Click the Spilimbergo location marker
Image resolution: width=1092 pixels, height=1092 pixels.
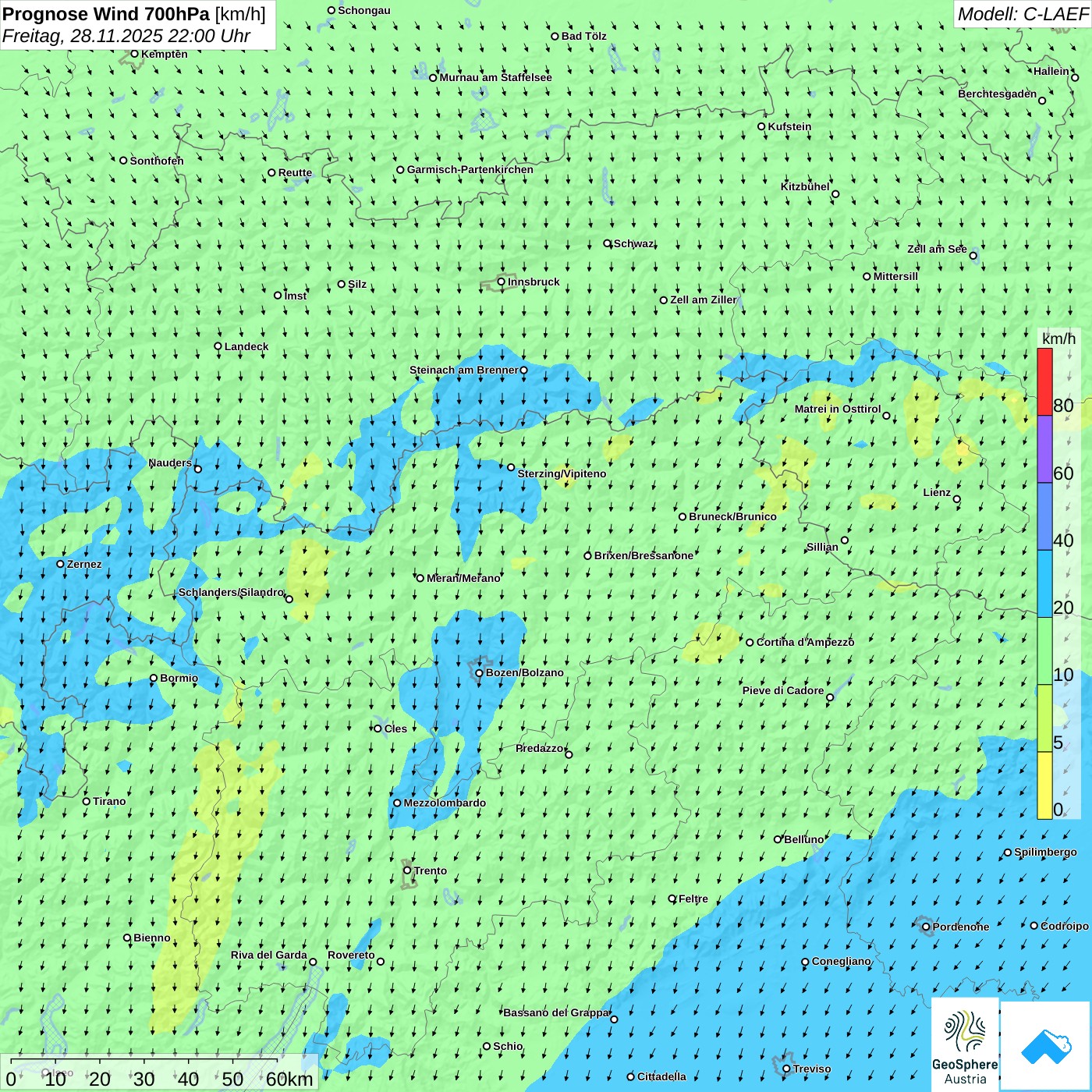pyautogui.click(x=1008, y=853)
